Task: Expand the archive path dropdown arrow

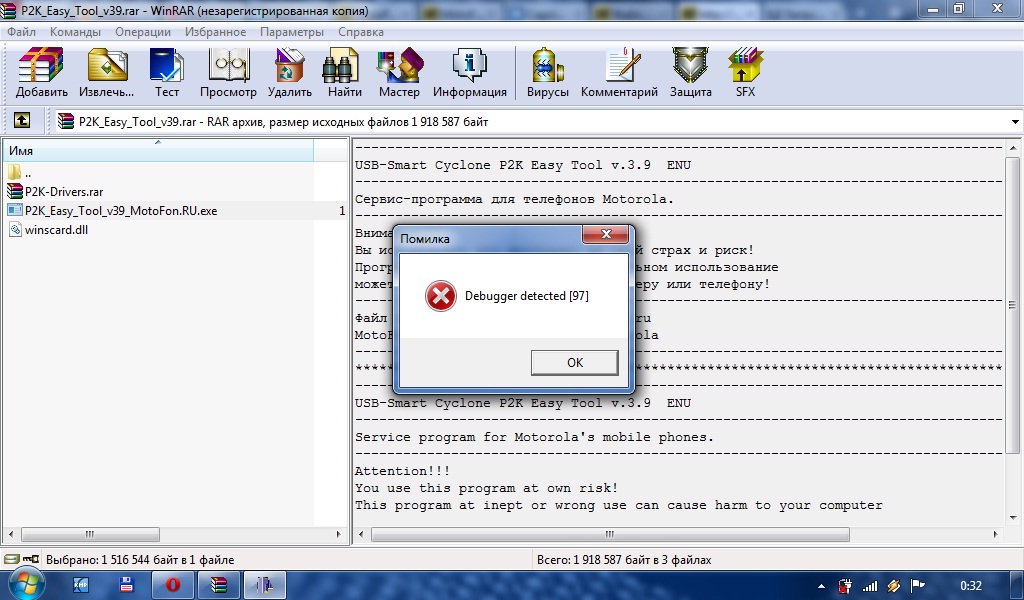Action: click(x=1015, y=121)
